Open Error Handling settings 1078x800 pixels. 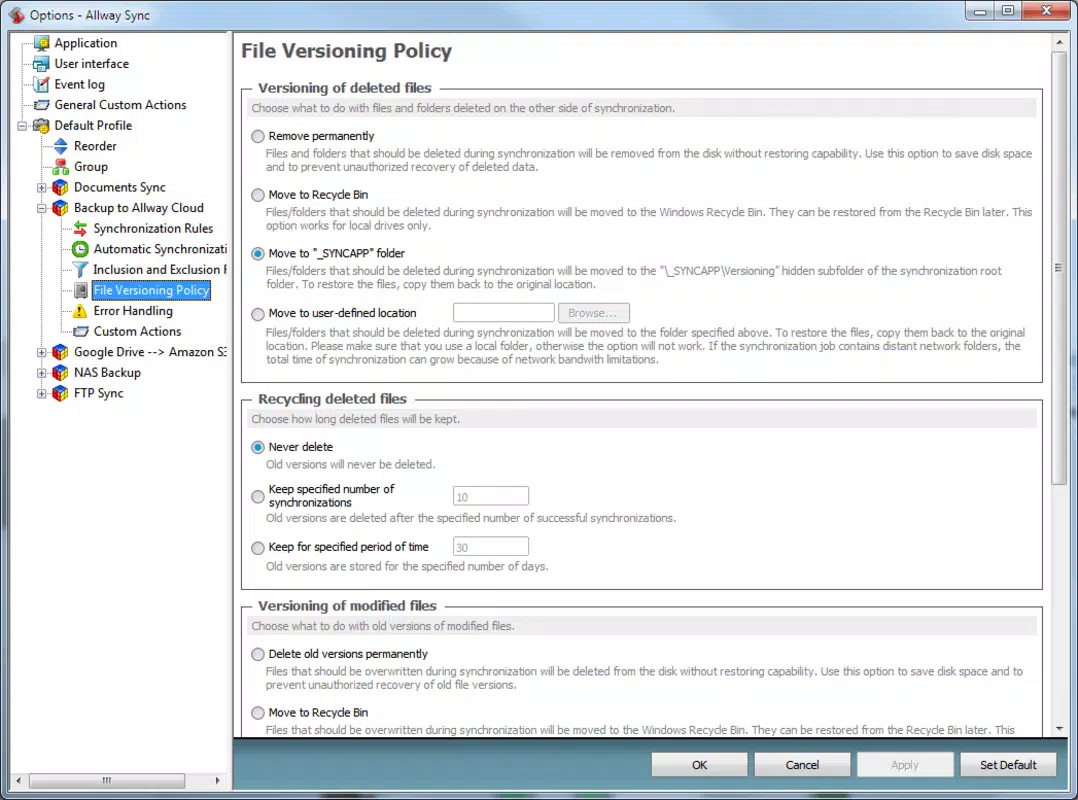(x=133, y=311)
